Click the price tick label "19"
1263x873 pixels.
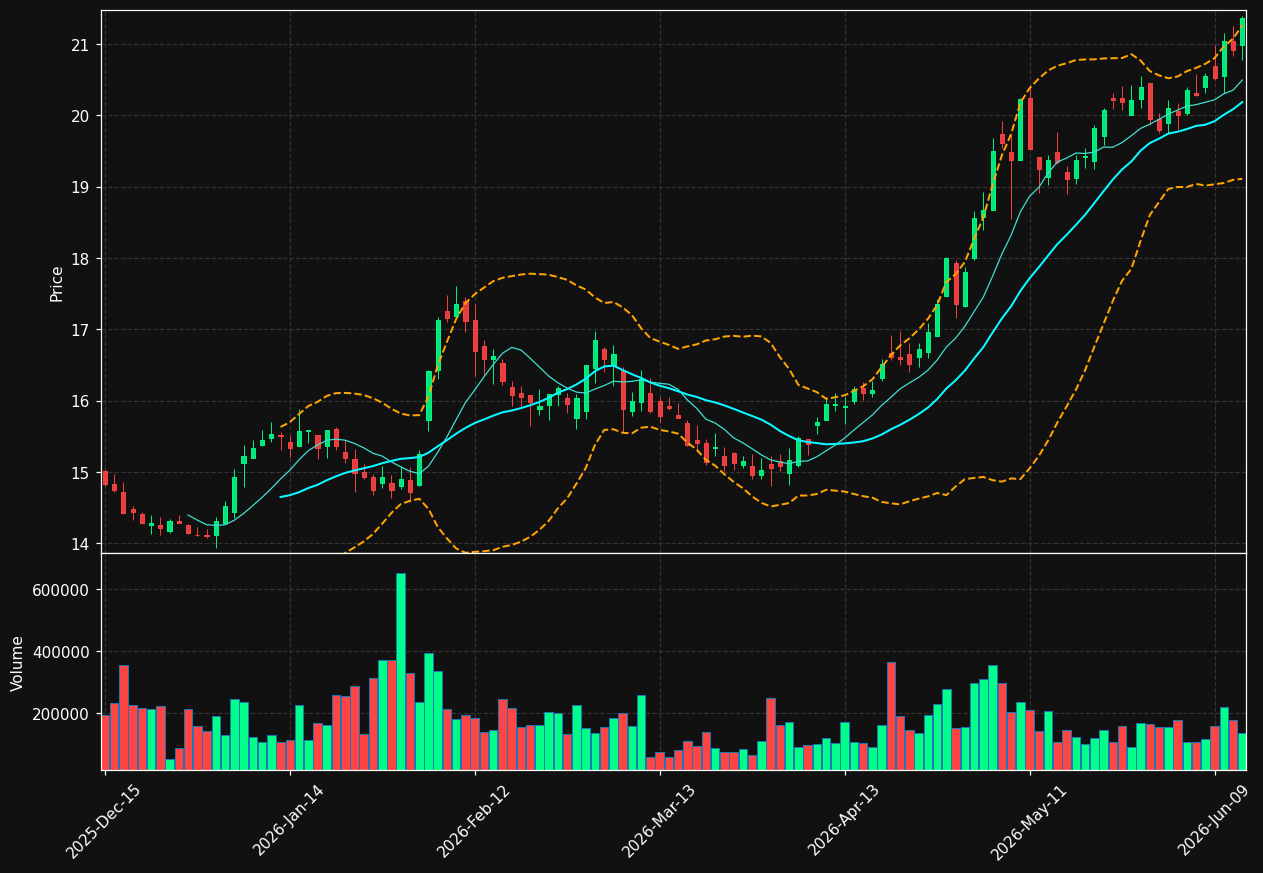[80, 187]
